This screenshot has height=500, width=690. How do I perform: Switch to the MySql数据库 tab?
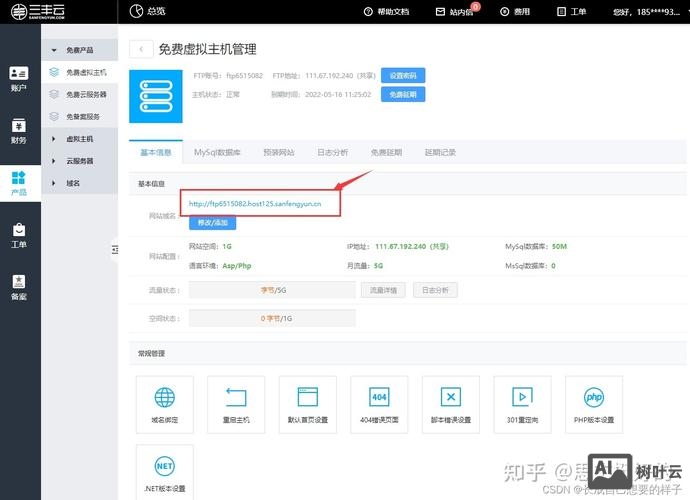tap(217, 152)
